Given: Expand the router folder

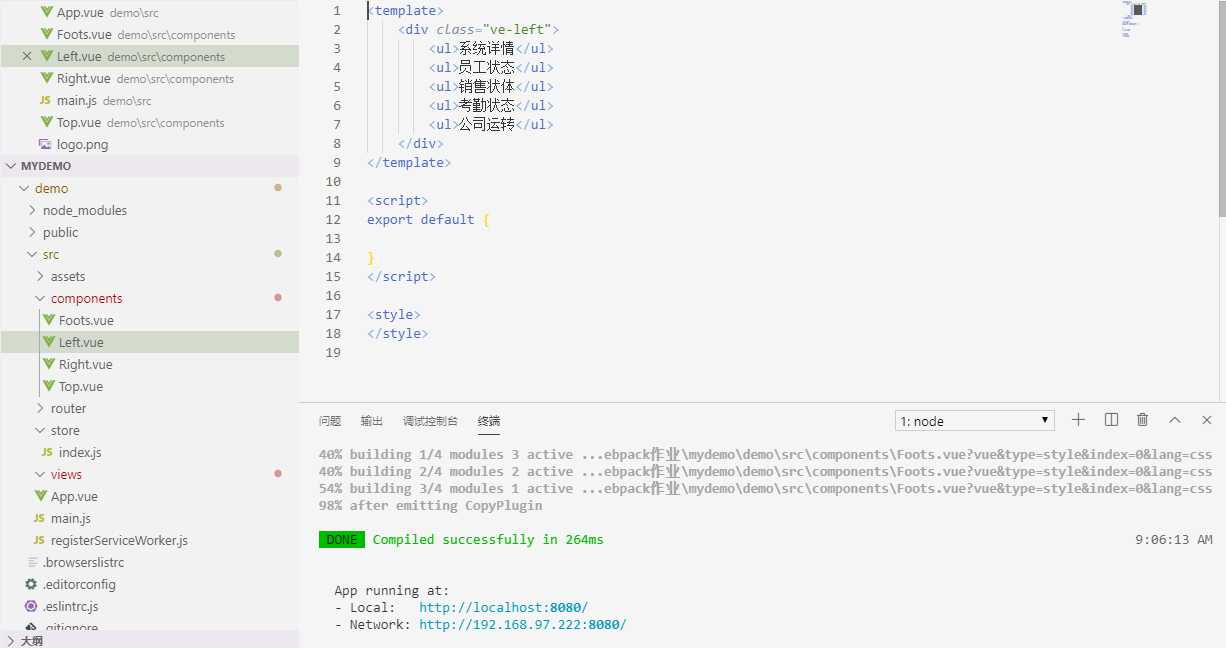Looking at the screenshot, I should pos(149,408).
